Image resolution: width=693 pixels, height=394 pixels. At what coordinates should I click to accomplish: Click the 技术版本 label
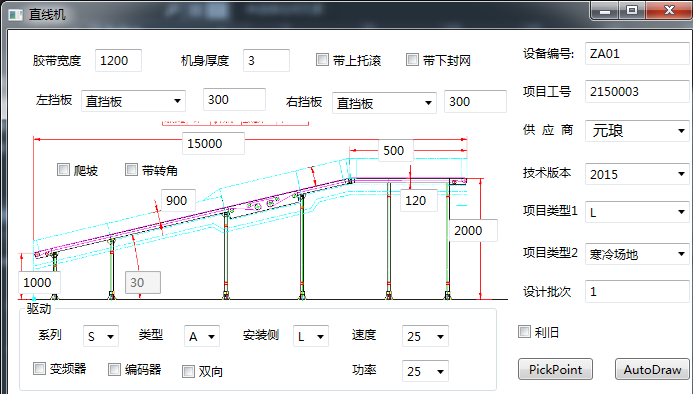pyautogui.click(x=547, y=172)
